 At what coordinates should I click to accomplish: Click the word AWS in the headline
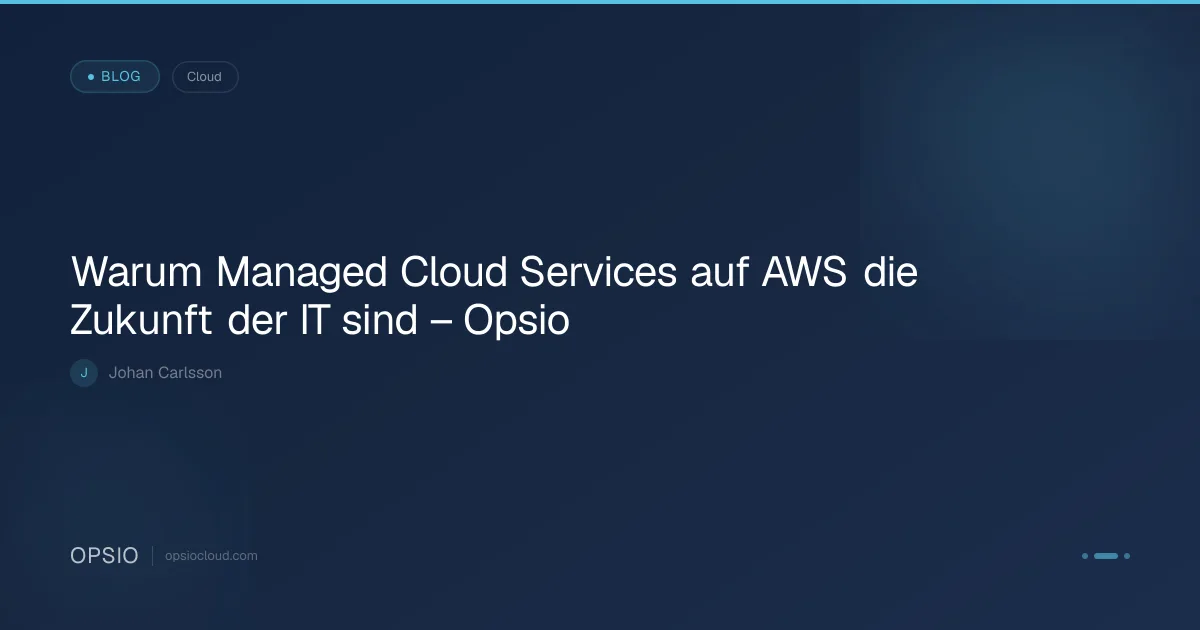[x=804, y=272]
